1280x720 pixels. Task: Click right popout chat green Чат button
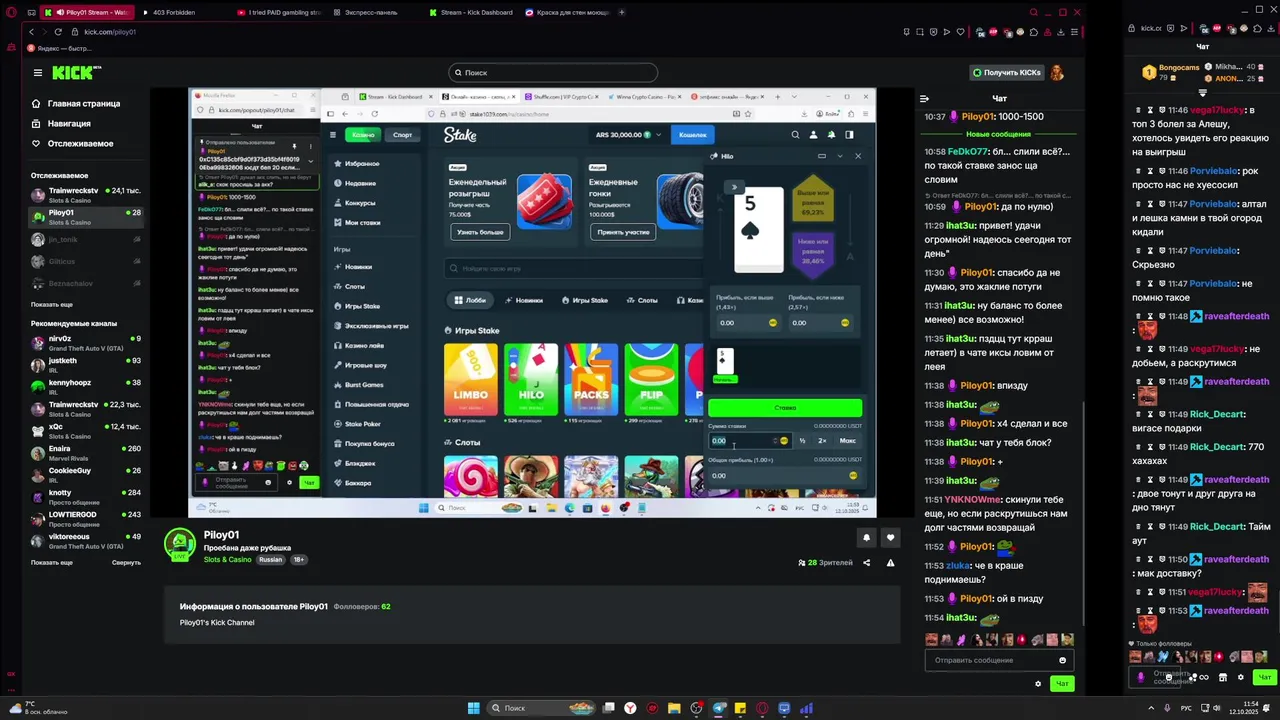(1266, 677)
